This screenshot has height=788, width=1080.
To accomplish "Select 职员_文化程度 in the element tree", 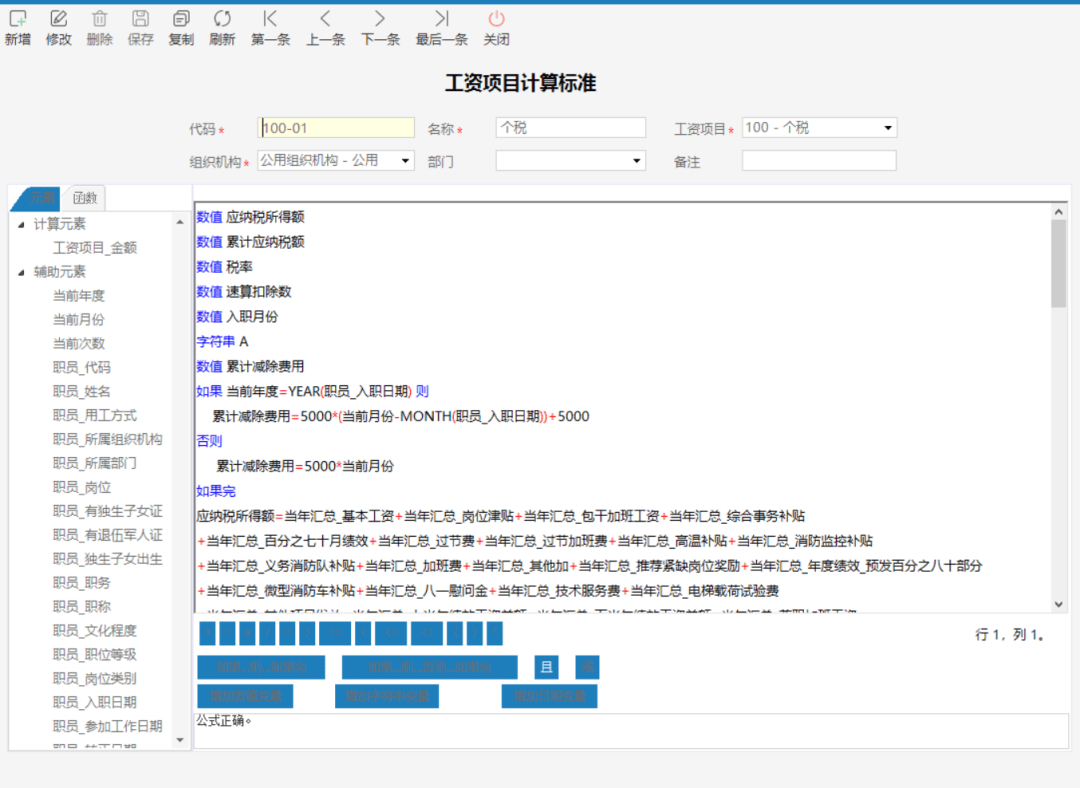I will [x=94, y=631].
